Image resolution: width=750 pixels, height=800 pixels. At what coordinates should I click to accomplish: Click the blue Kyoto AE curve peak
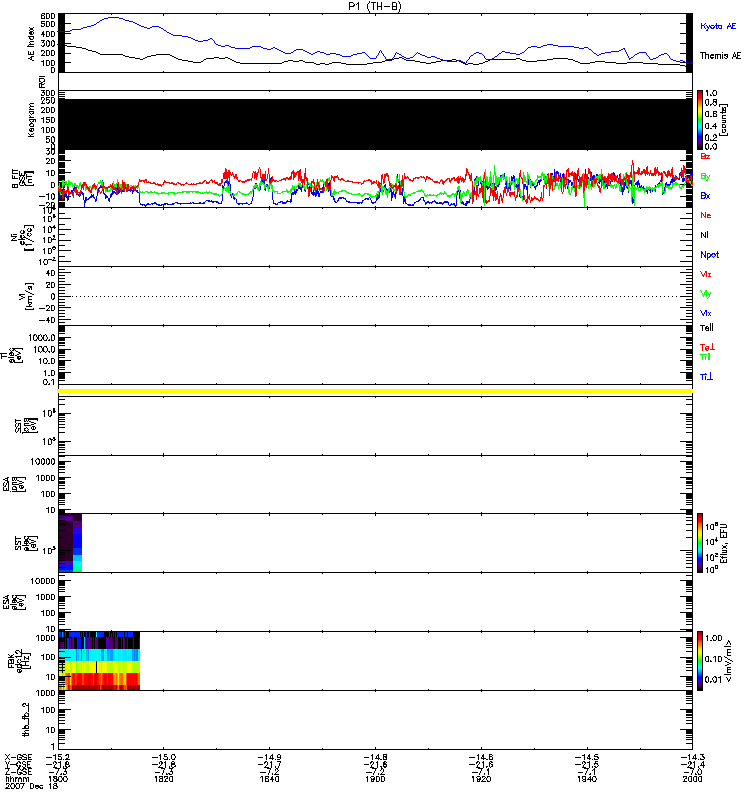click(113, 18)
